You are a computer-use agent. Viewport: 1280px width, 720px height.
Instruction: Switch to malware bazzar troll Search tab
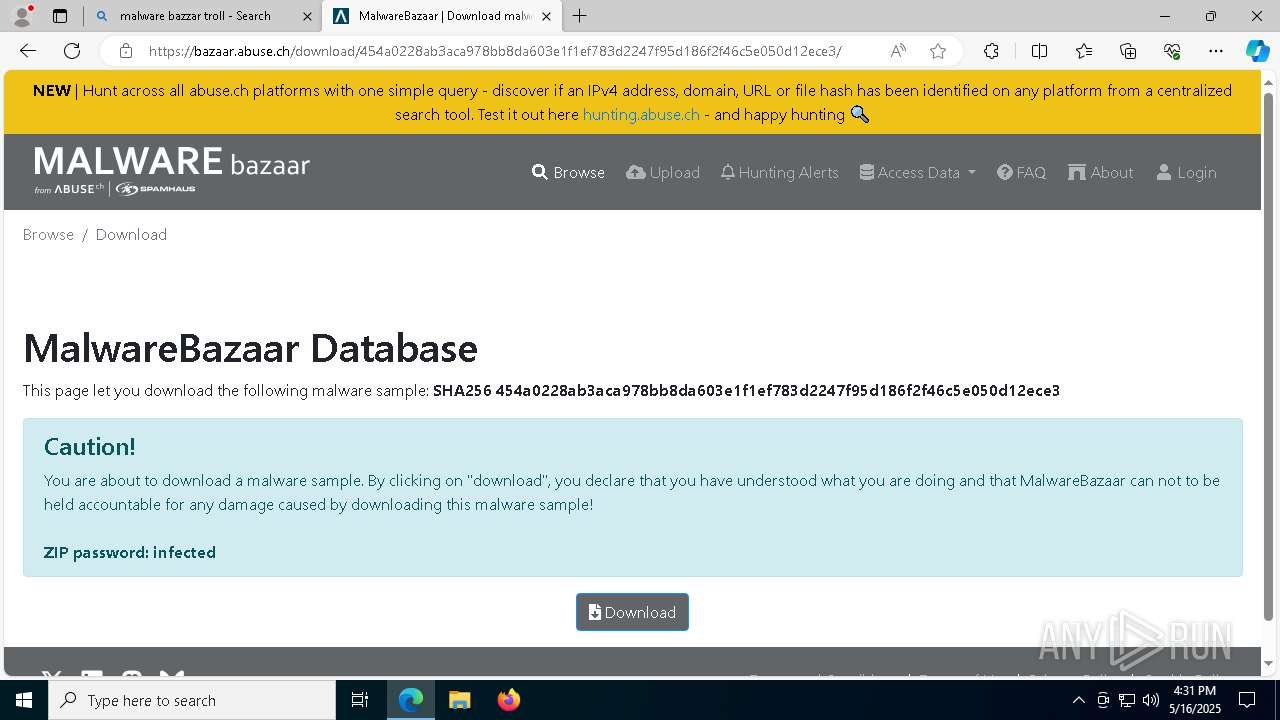point(195,16)
